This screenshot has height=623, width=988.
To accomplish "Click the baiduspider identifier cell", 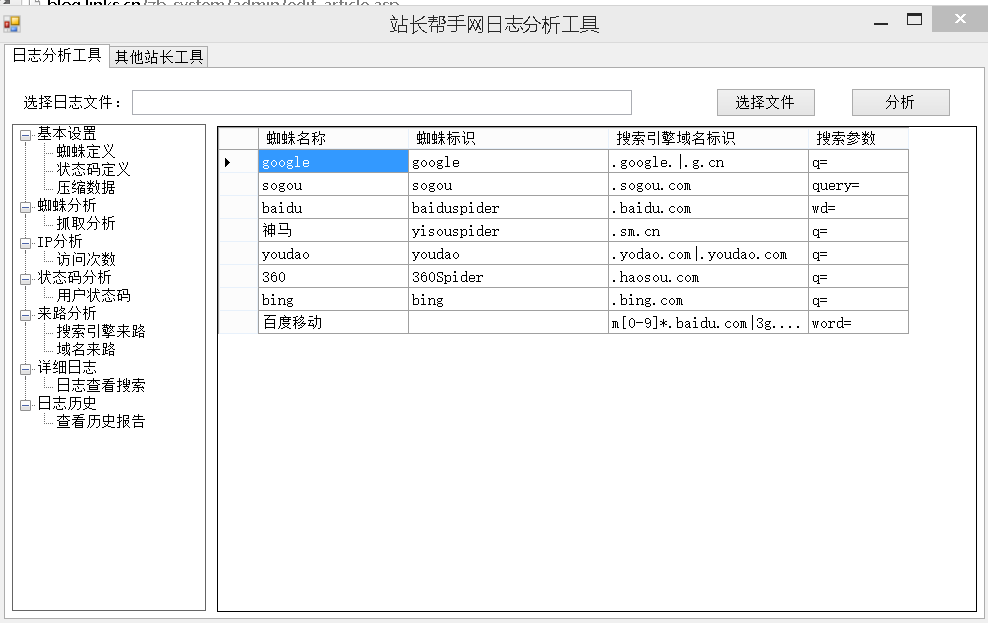I will pos(508,208).
